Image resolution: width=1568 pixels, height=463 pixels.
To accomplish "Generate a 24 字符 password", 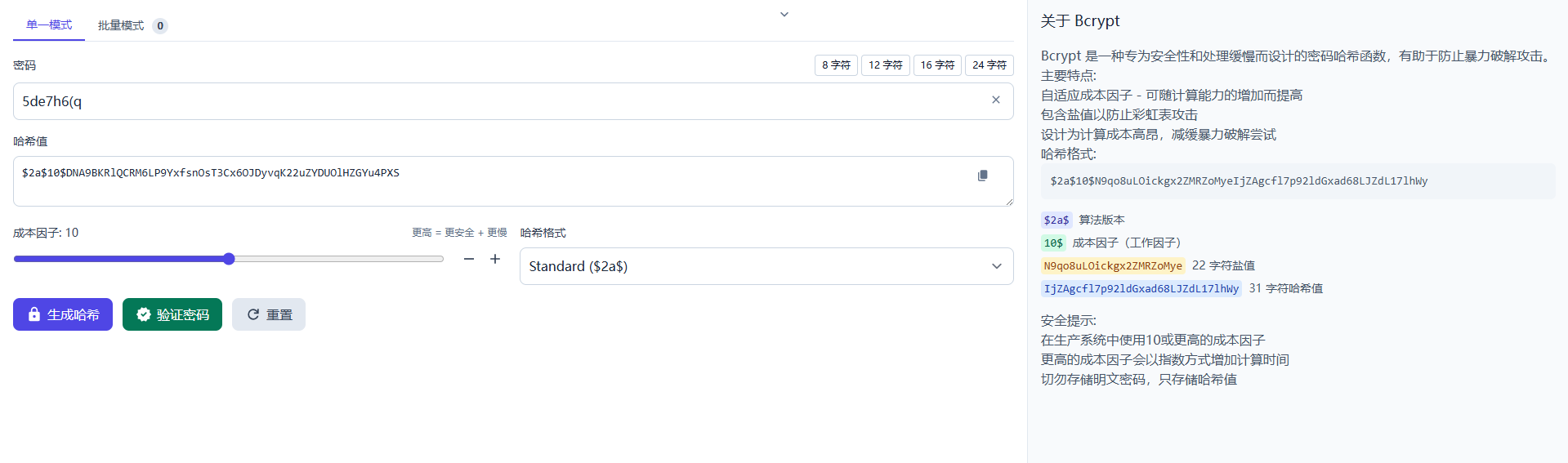I will [x=989, y=65].
